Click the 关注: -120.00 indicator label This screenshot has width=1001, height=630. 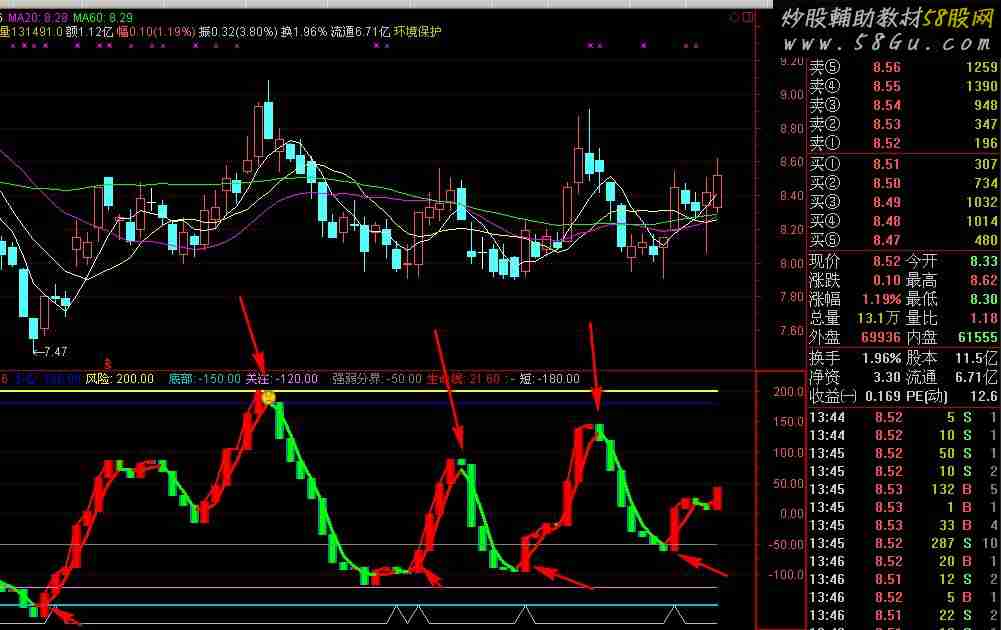[281, 379]
